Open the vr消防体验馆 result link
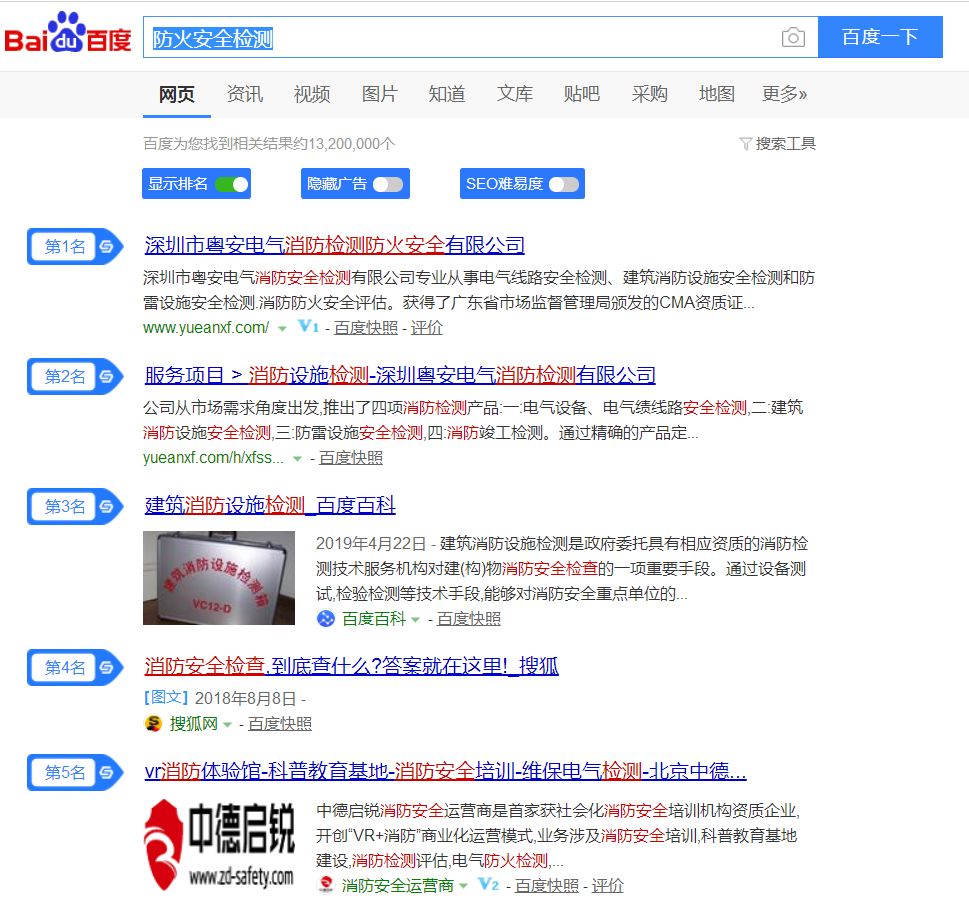 (x=446, y=771)
